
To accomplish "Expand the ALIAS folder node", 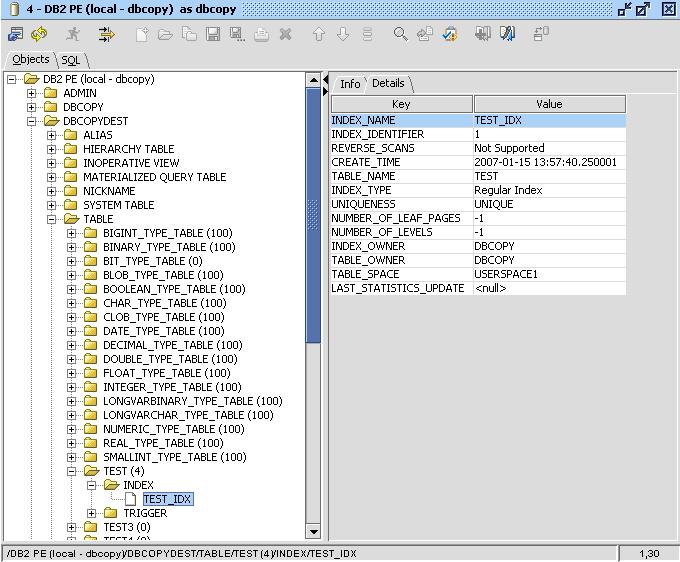I will pyautogui.click(x=51, y=135).
